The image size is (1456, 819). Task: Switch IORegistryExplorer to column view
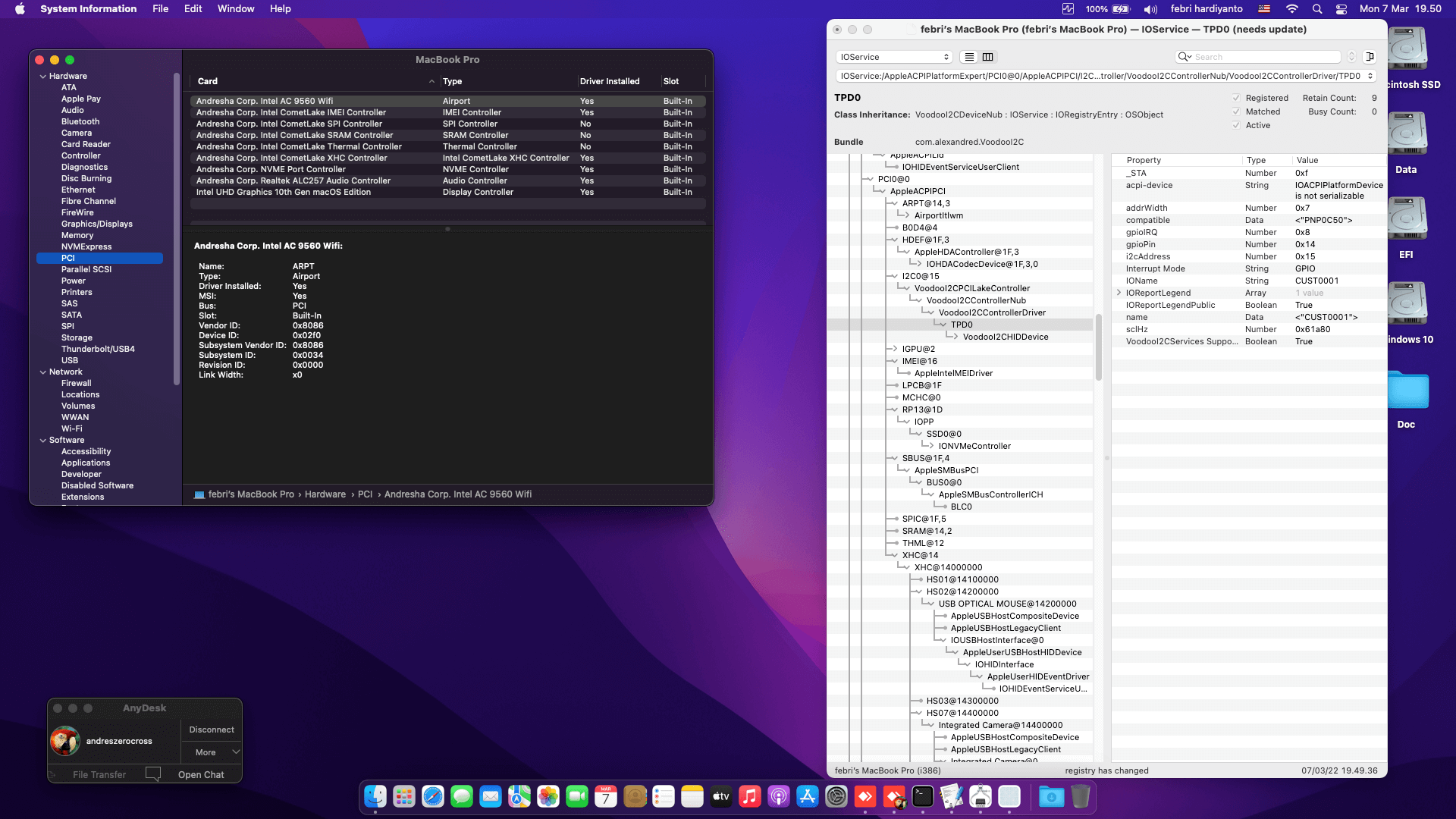tap(988, 57)
